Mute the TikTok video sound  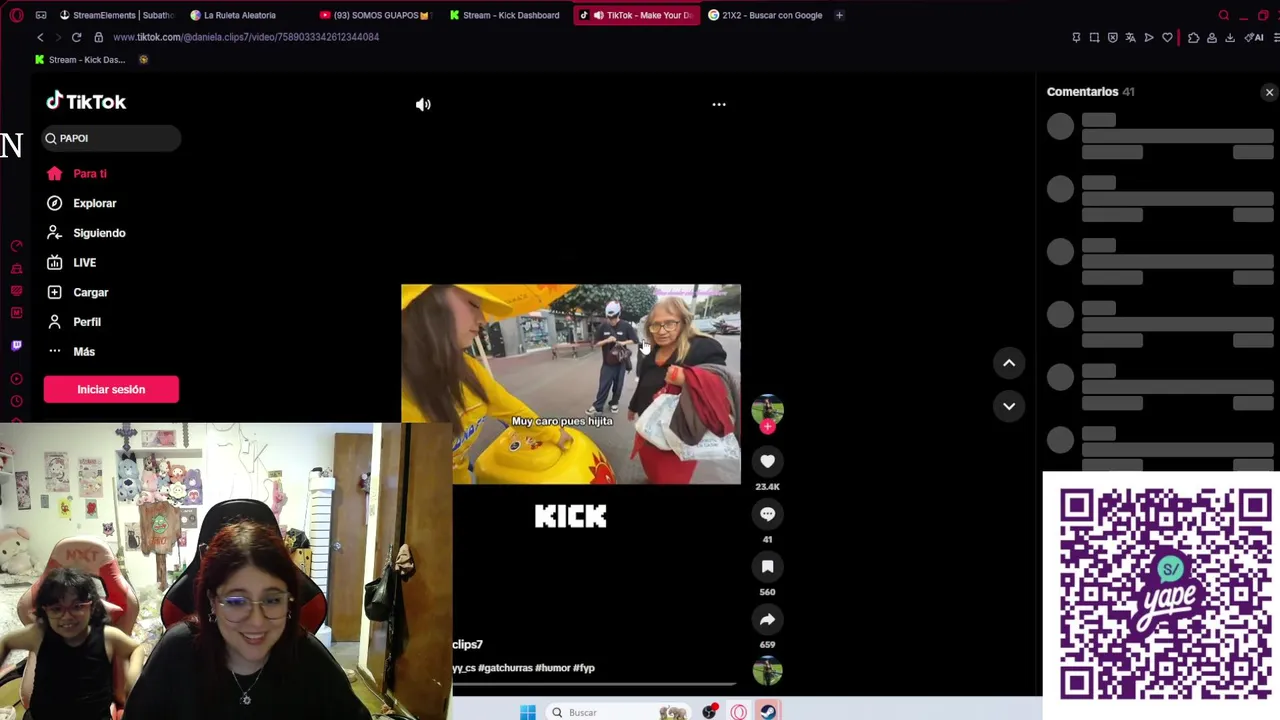[x=423, y=104]
